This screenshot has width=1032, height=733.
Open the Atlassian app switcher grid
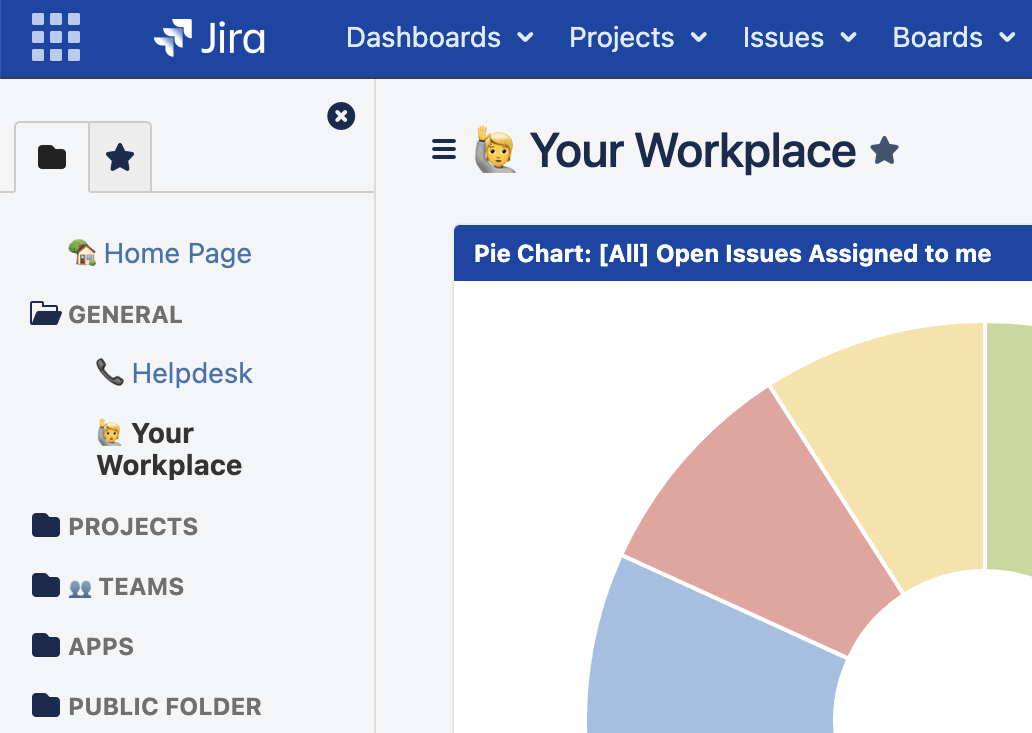(55, 38)
